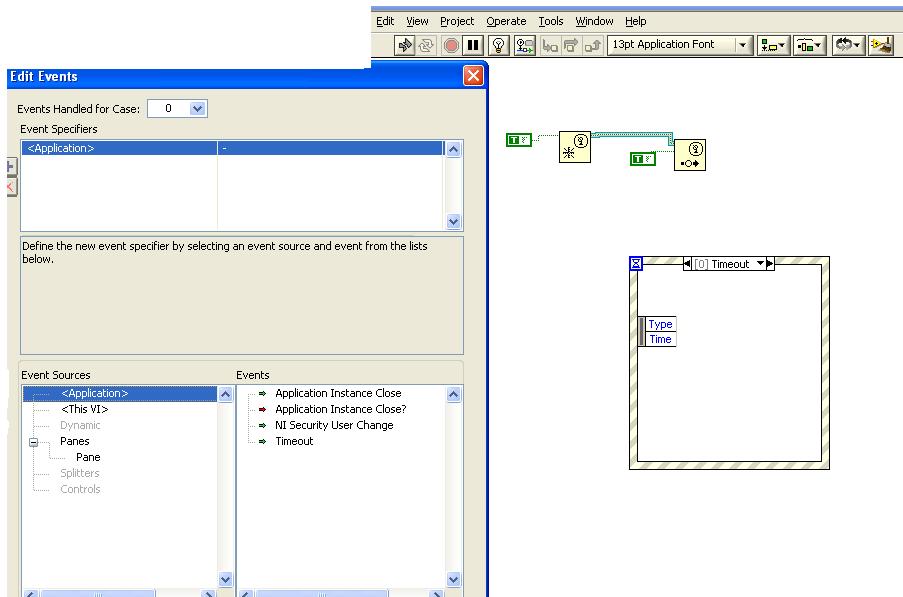
Task: Click the Run arrow toolbar icon
Action: [405, 45]
